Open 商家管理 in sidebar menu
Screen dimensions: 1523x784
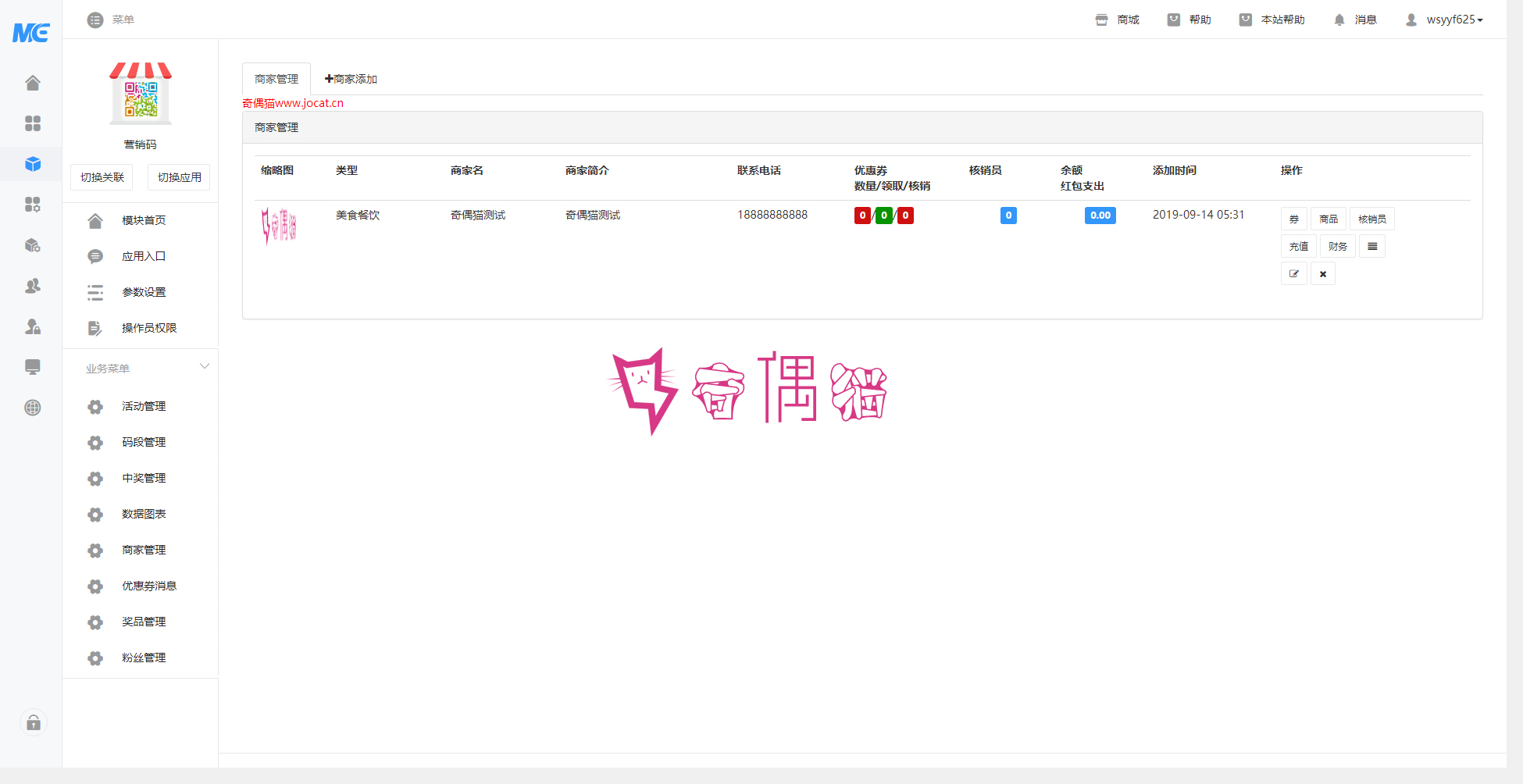pos(144,550)
